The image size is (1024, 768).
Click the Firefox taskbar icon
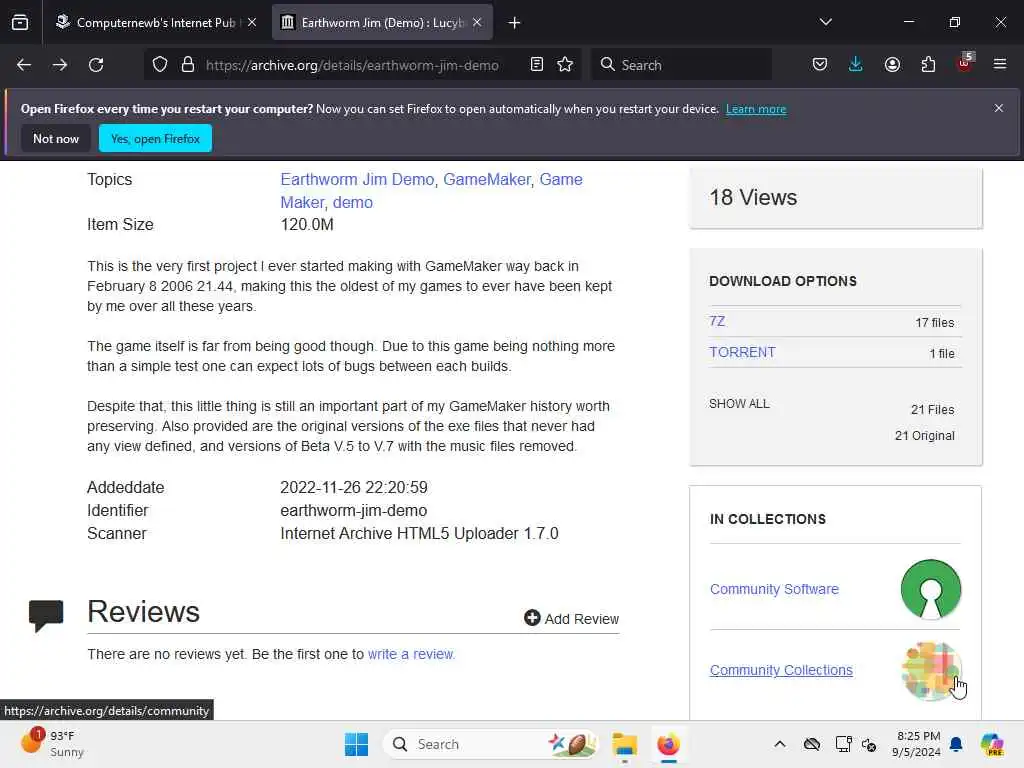668,744
